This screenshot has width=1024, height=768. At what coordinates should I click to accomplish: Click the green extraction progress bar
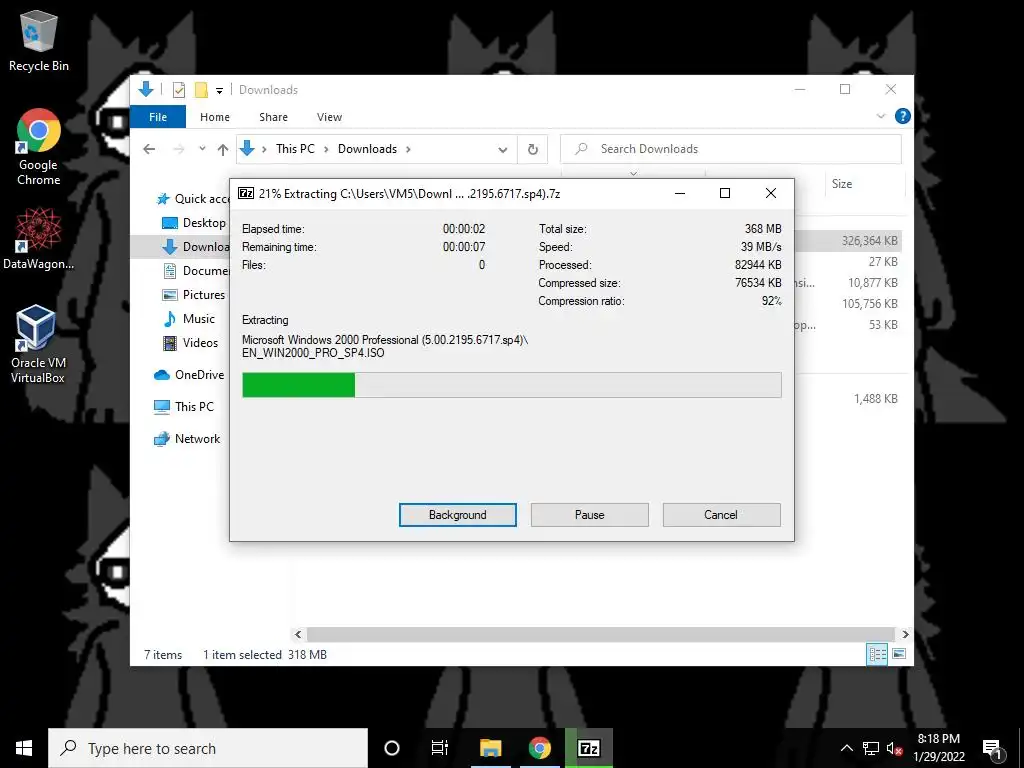511,385
